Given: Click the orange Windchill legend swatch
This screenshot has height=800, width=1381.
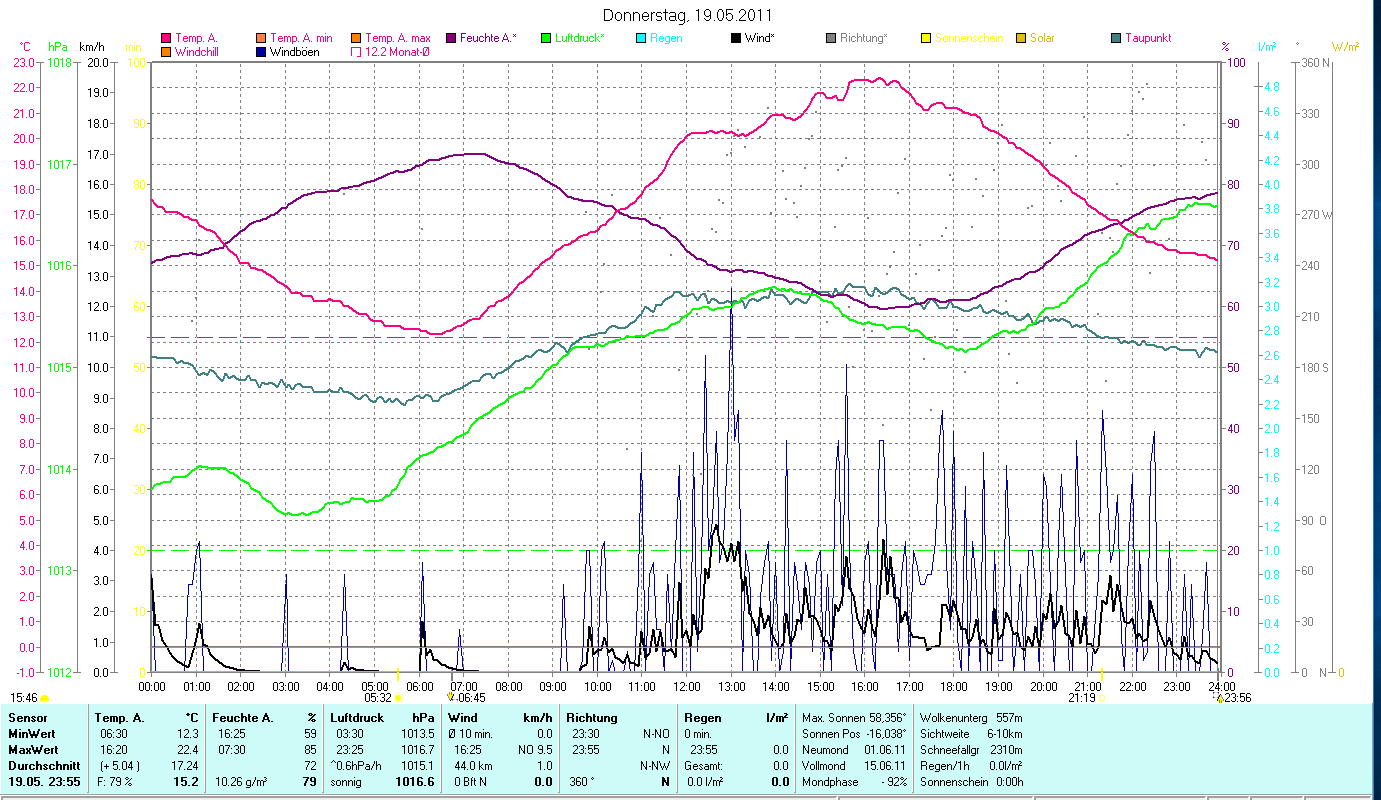Looking at the screenshot, I should [x=165, y=51].
